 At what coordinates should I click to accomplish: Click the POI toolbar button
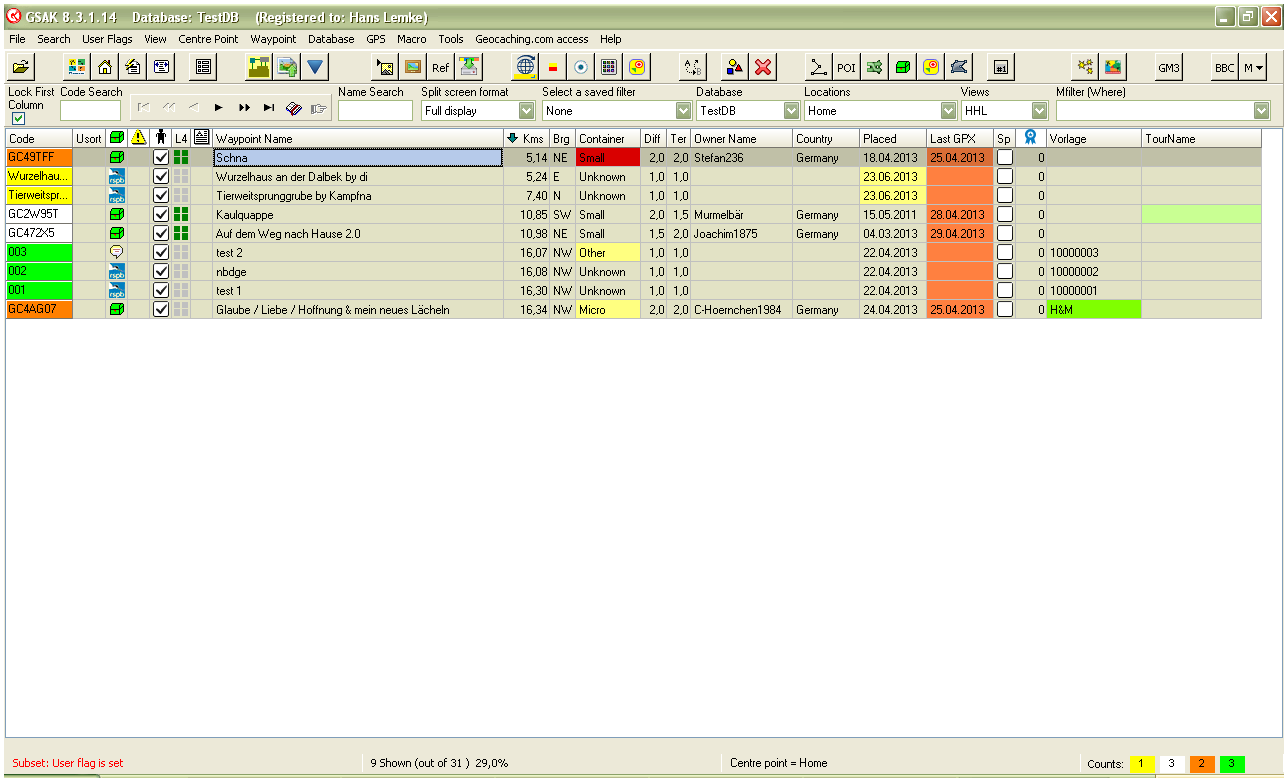(x=846, y=67)
